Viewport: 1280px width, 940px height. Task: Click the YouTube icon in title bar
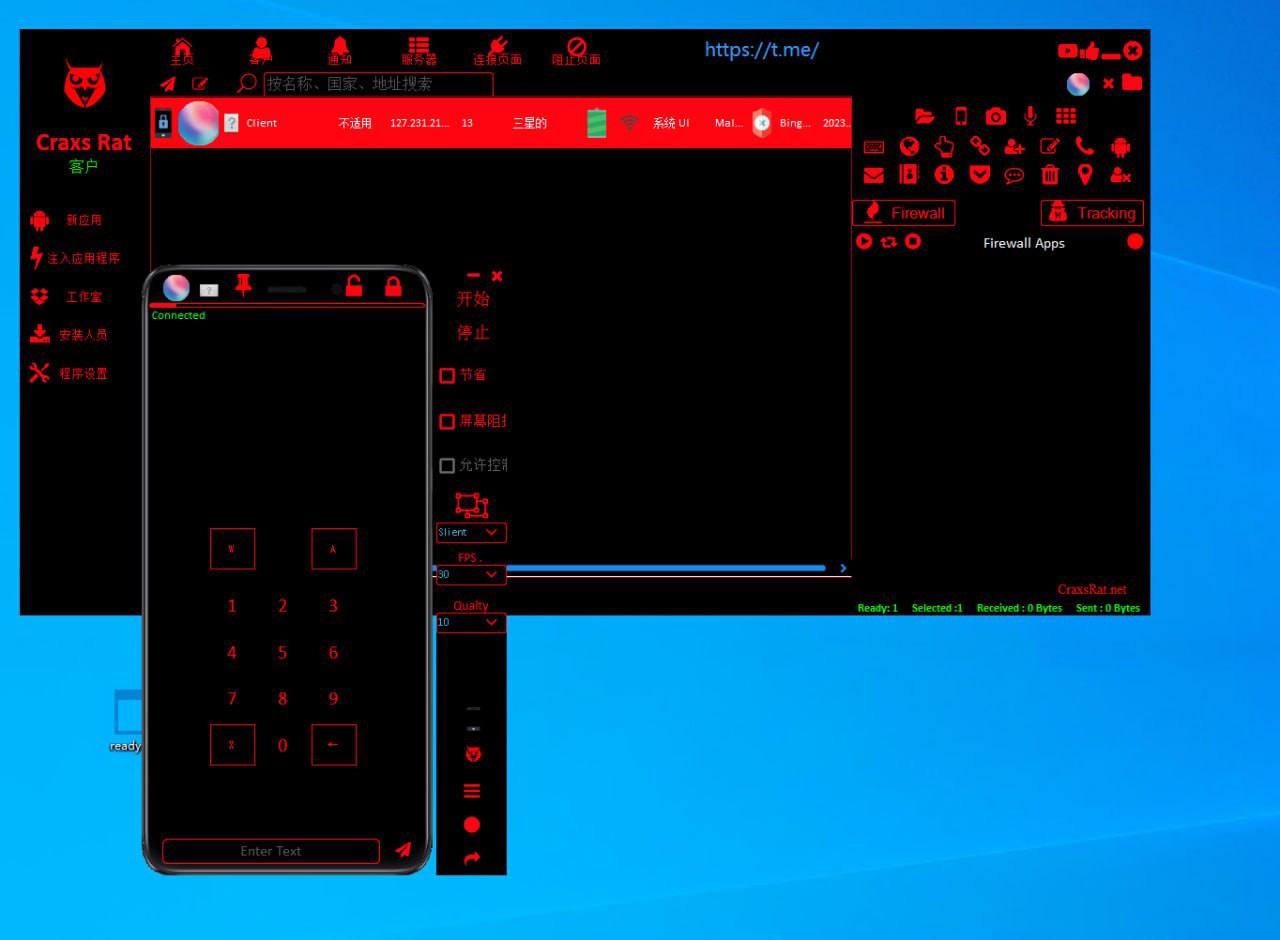click(1067, 51)
